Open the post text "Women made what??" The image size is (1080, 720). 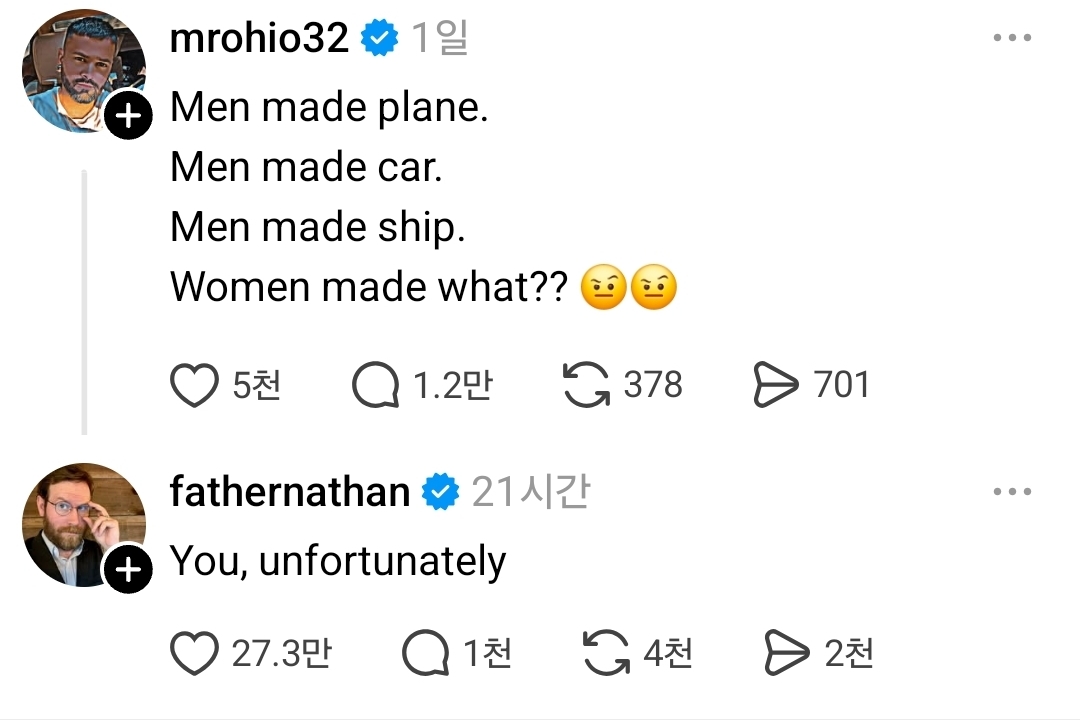[x=374, y=288]
